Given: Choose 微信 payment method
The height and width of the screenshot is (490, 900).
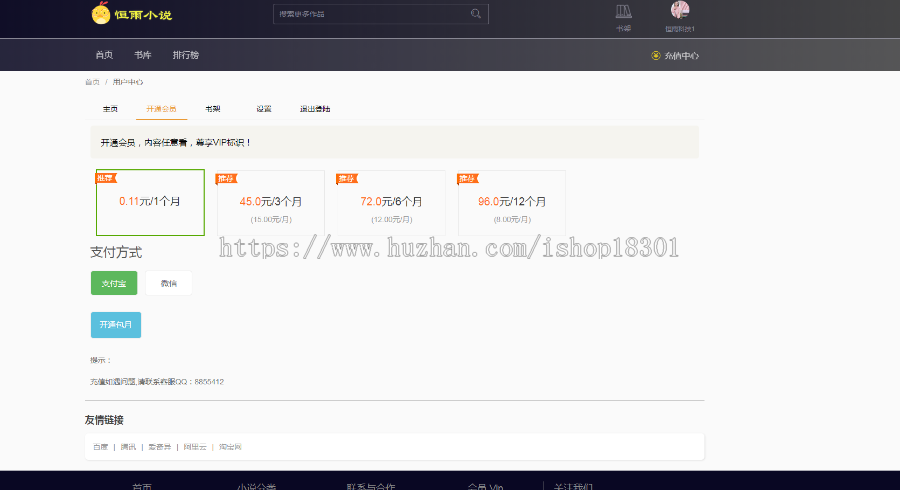Looking at the screenshot, I should click(169, 283).
